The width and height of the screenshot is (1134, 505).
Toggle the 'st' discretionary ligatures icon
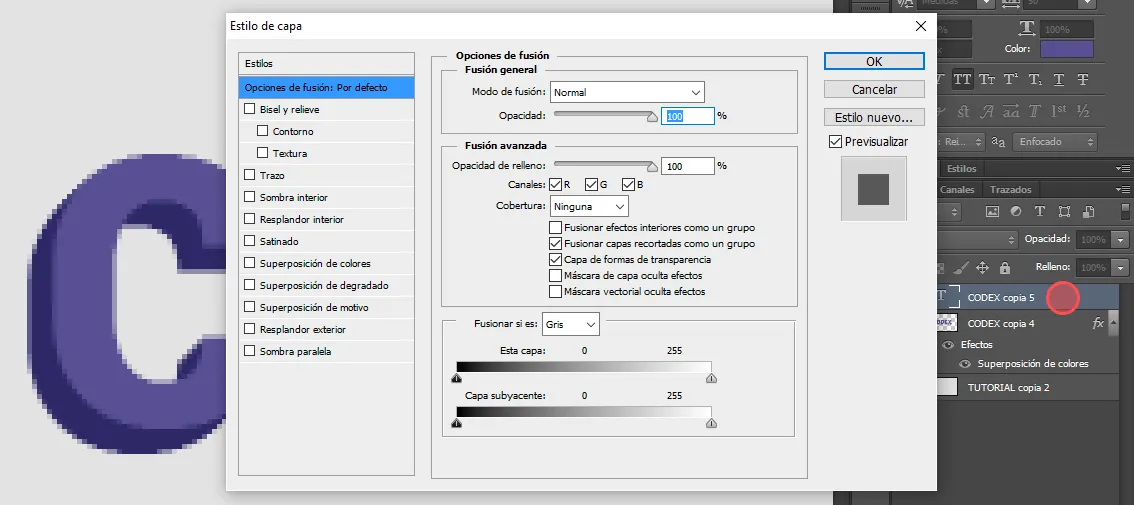tap(963, 111)
